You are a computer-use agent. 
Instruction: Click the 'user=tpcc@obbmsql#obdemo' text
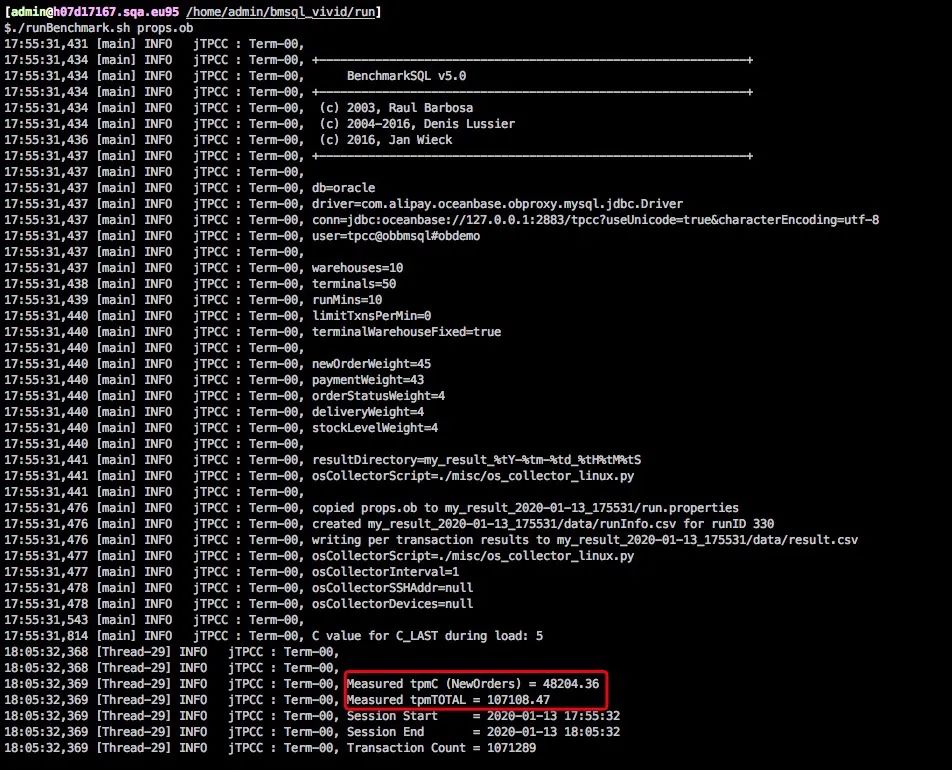(396, 236)
